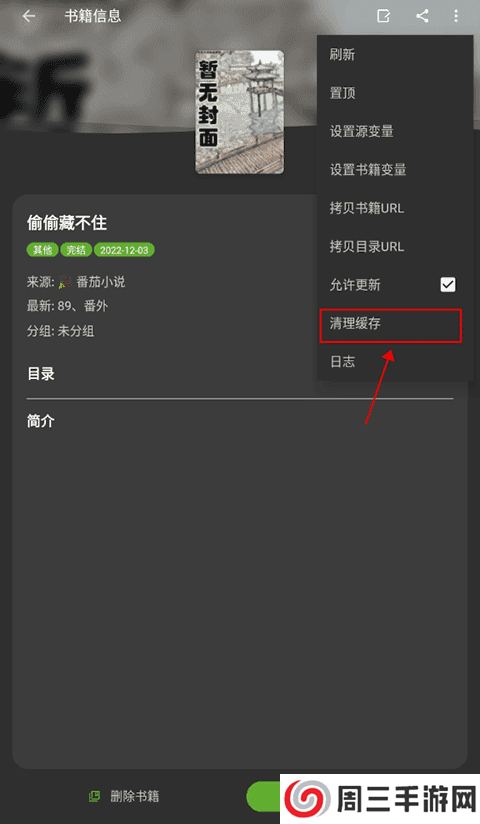
Task: Click the 番茄小说 source icon
Action: coord(65,282)
